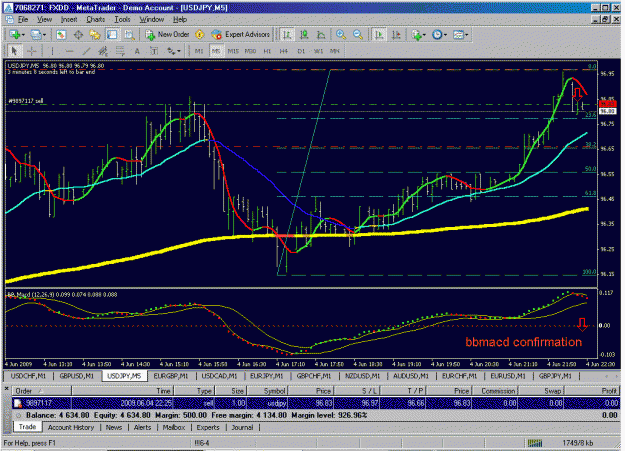The image size is (625, 451).
Task: Open the File menu
Action: (x=23, y=19)
